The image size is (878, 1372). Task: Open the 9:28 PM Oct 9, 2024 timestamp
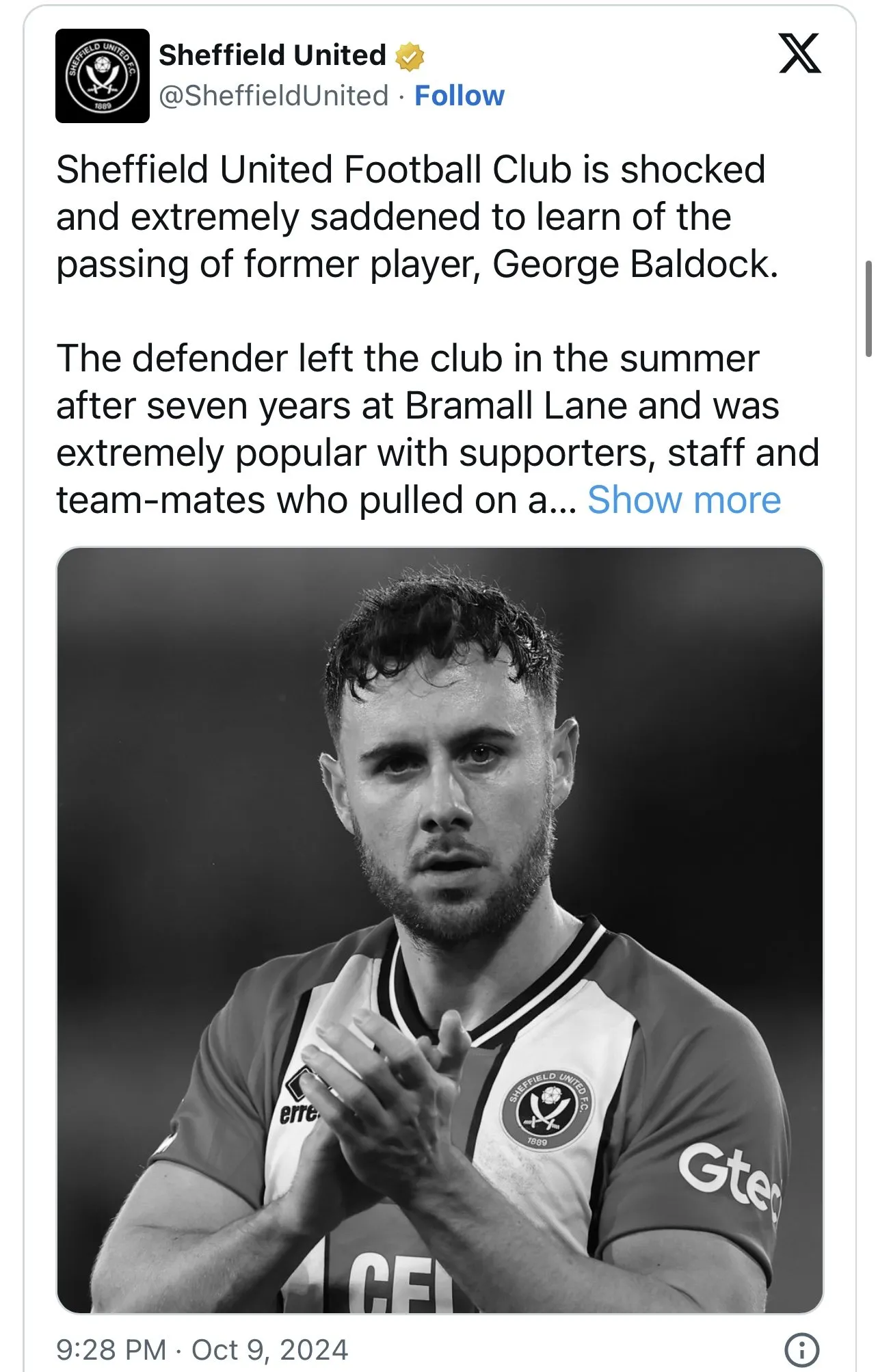point(202,1350)
